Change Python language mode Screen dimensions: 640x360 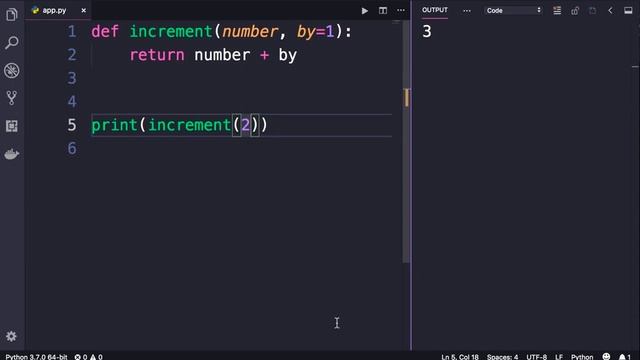(x=582, y=357)
